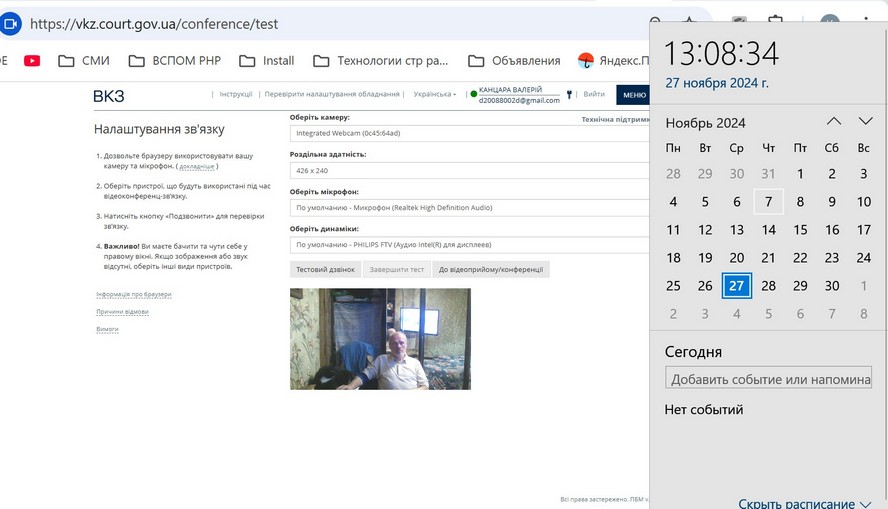This screenshot has height=509, width=888.
Task: Open the Технологии стр ра... bookmarks folder
Action: click(x=381, y=61)
